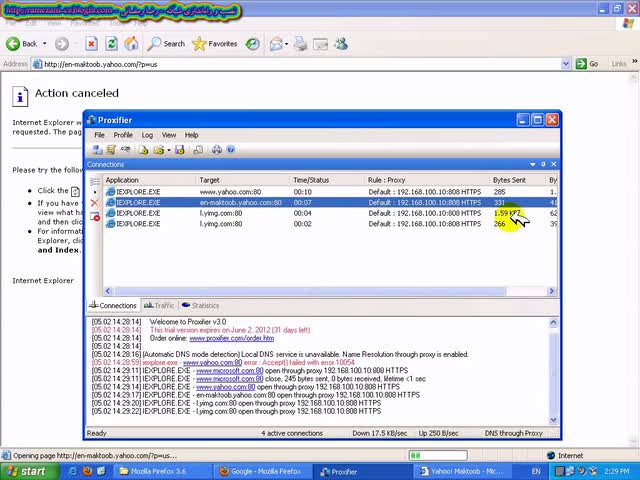Click Save Profile floppy disk icon

pyautogui.click(x=180, y=150)
